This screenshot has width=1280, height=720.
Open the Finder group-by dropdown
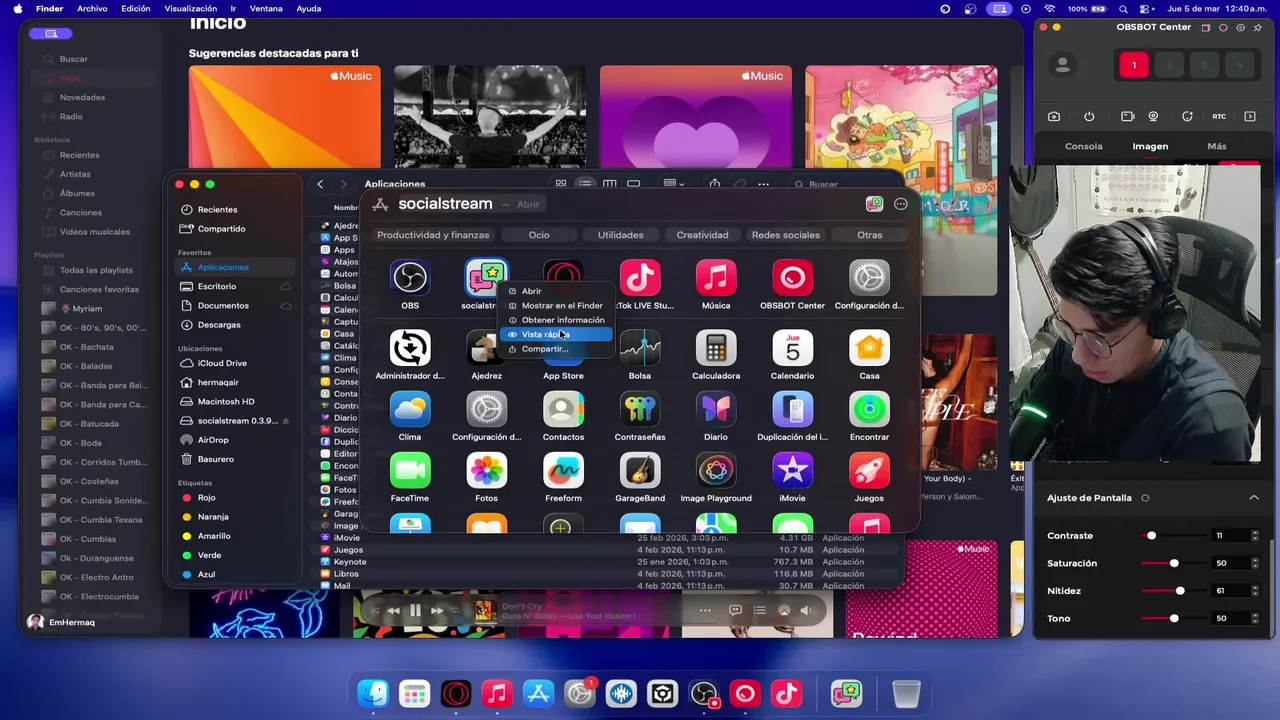click(674, 184)
